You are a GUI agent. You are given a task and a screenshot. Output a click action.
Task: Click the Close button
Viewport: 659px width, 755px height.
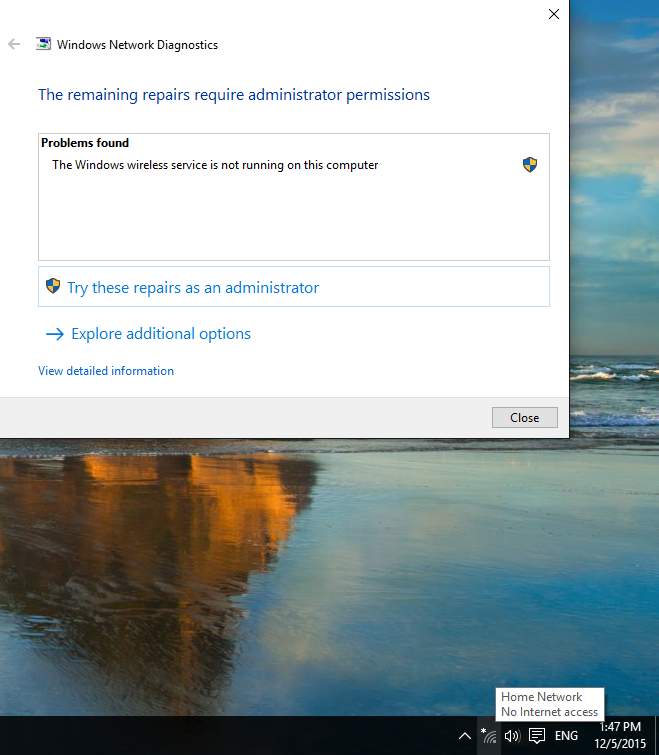click(x=525, y=417)
